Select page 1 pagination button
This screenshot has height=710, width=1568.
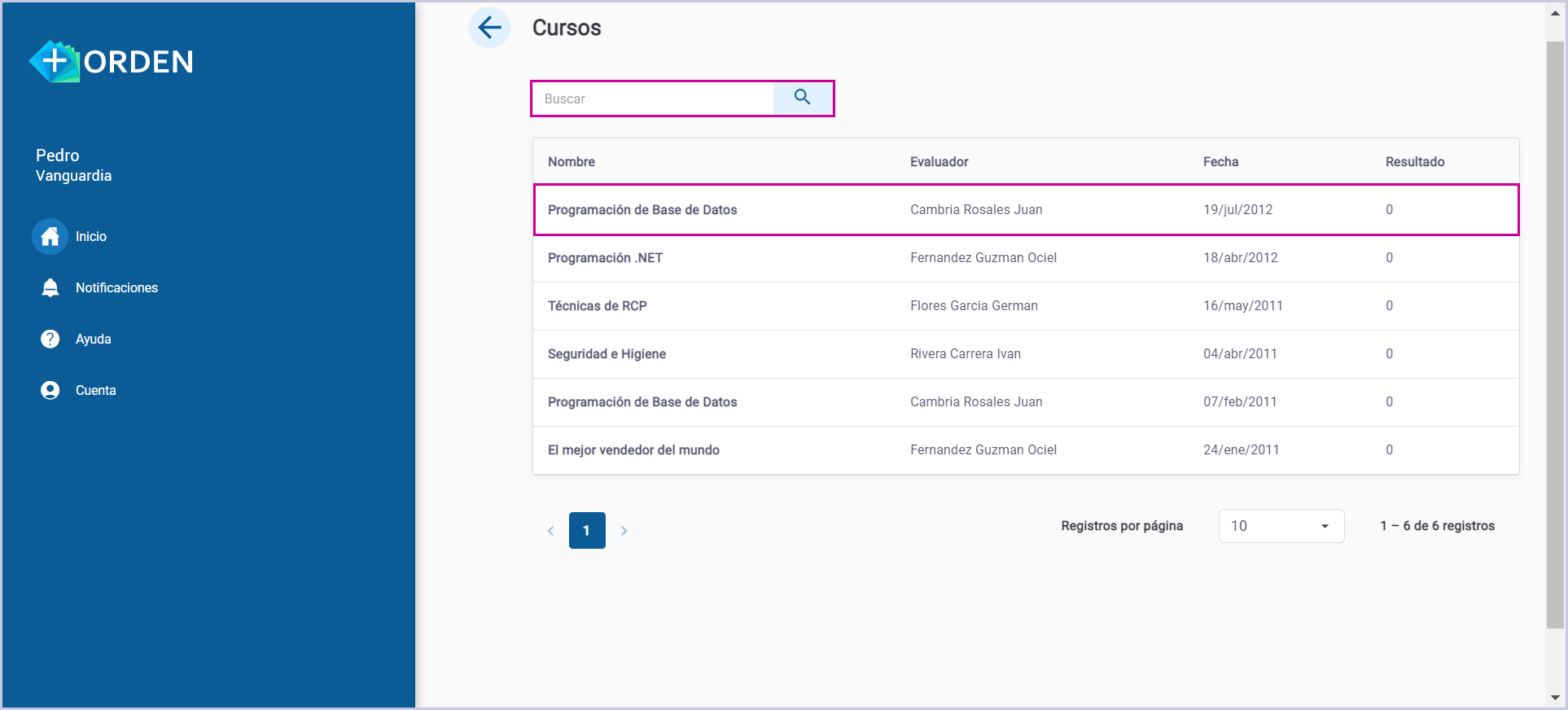click(x=586, y=531)
